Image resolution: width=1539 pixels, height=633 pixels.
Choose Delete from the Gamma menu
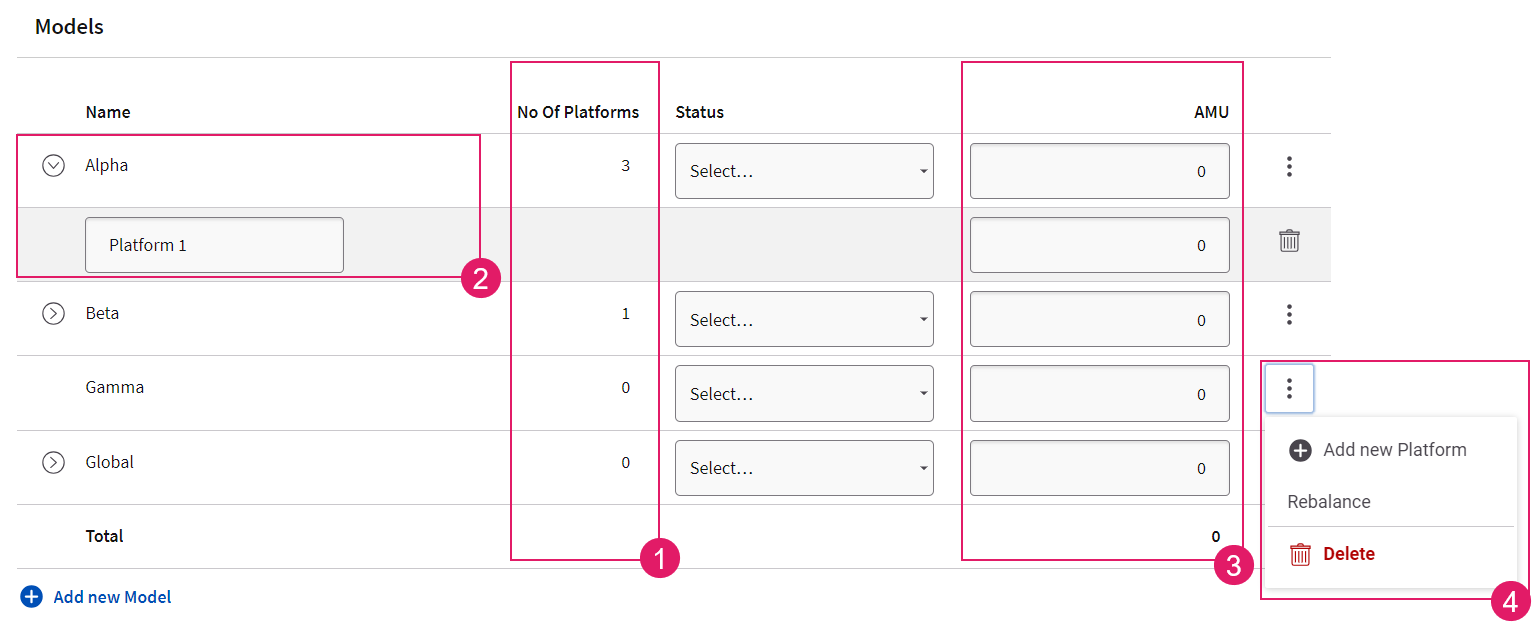pyautogui.click(x=1391, y=554)
